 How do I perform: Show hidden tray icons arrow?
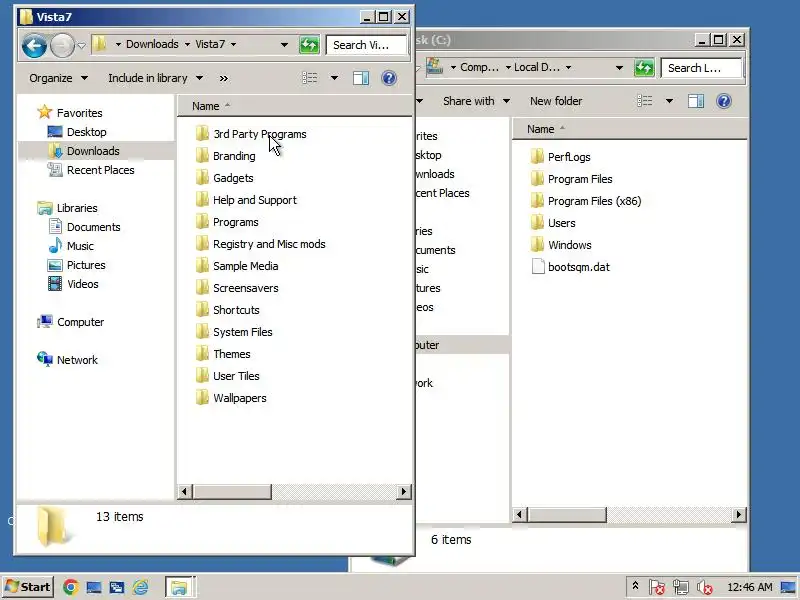[635, 586]
